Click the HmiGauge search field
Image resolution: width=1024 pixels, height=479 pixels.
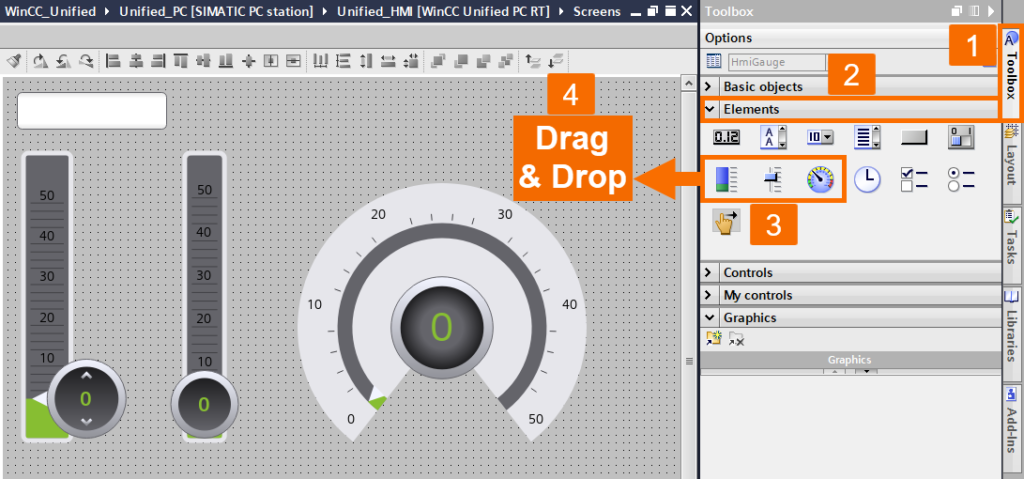(776, 62)
